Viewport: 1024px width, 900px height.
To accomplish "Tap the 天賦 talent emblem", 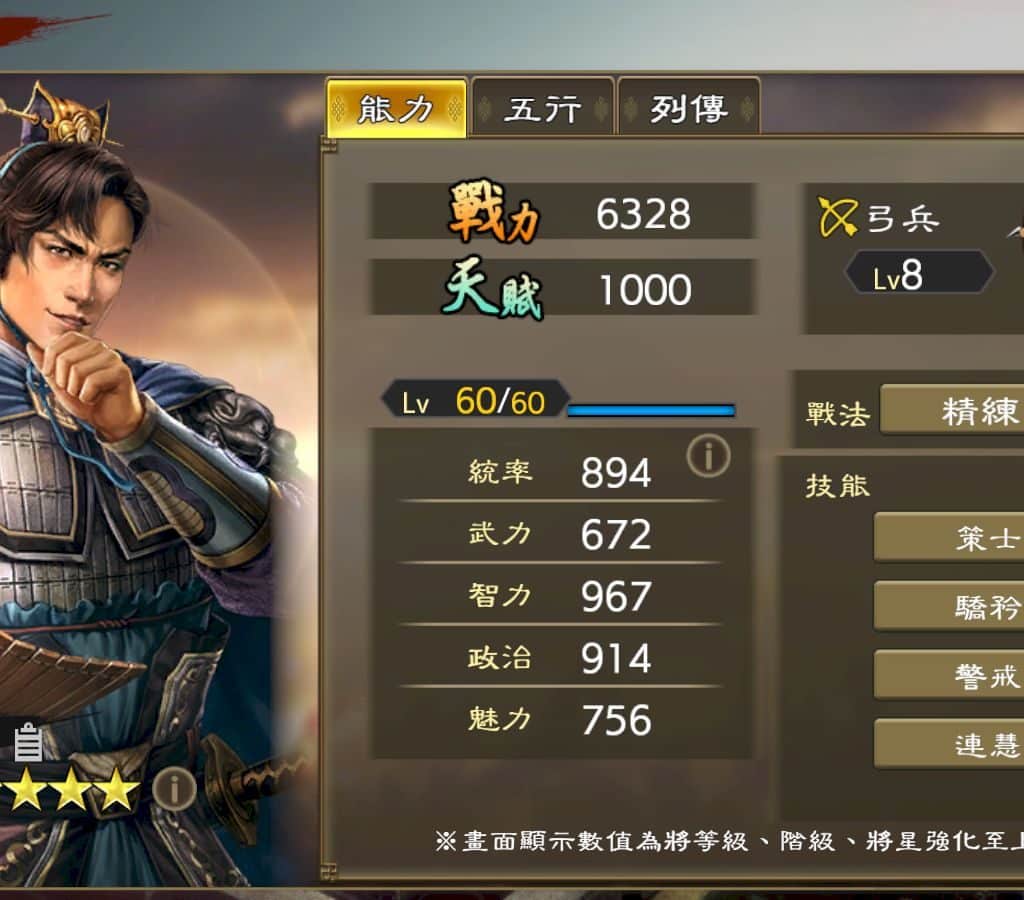I will click(x=493, y=289).
